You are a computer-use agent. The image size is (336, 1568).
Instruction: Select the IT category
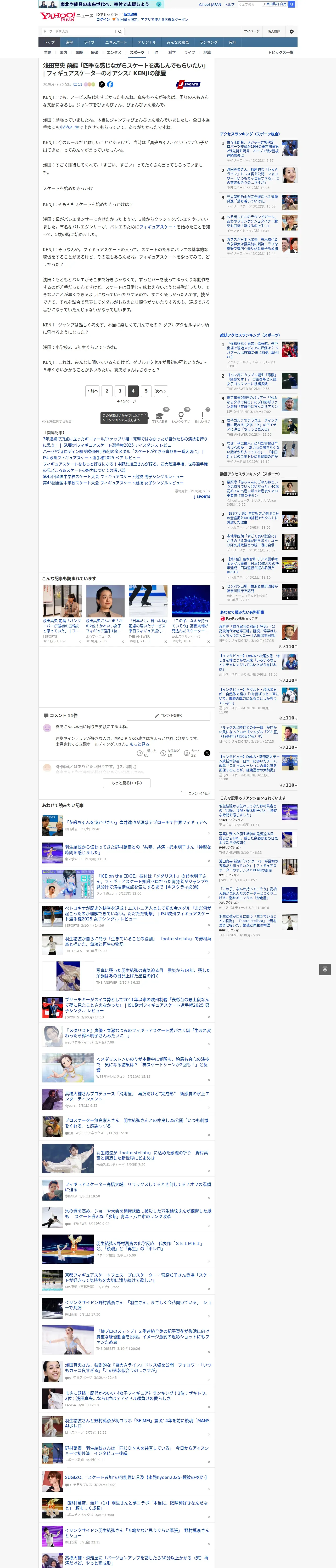pyautogui.click(x=156, y=52)
